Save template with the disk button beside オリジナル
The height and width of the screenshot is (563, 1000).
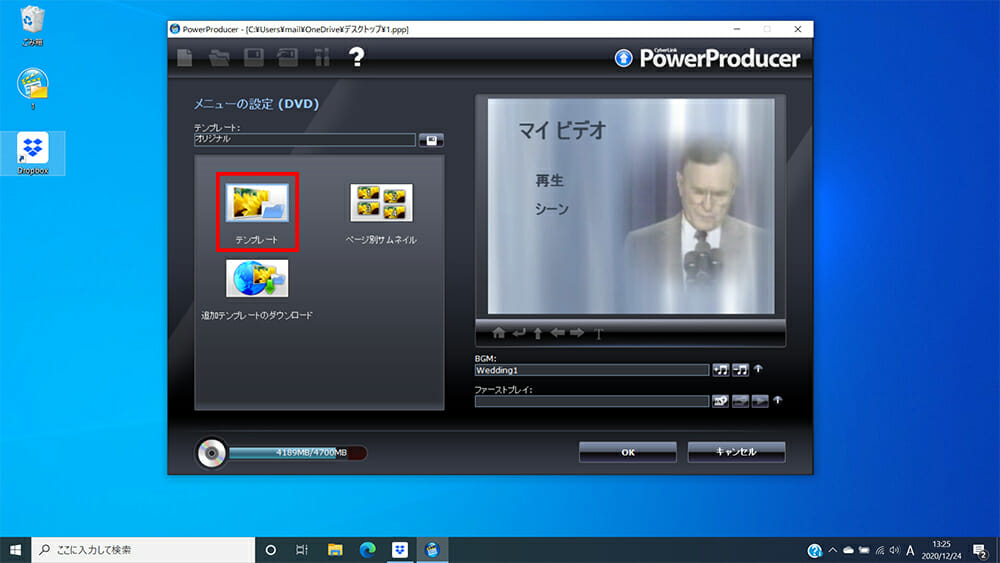(431, 140)
